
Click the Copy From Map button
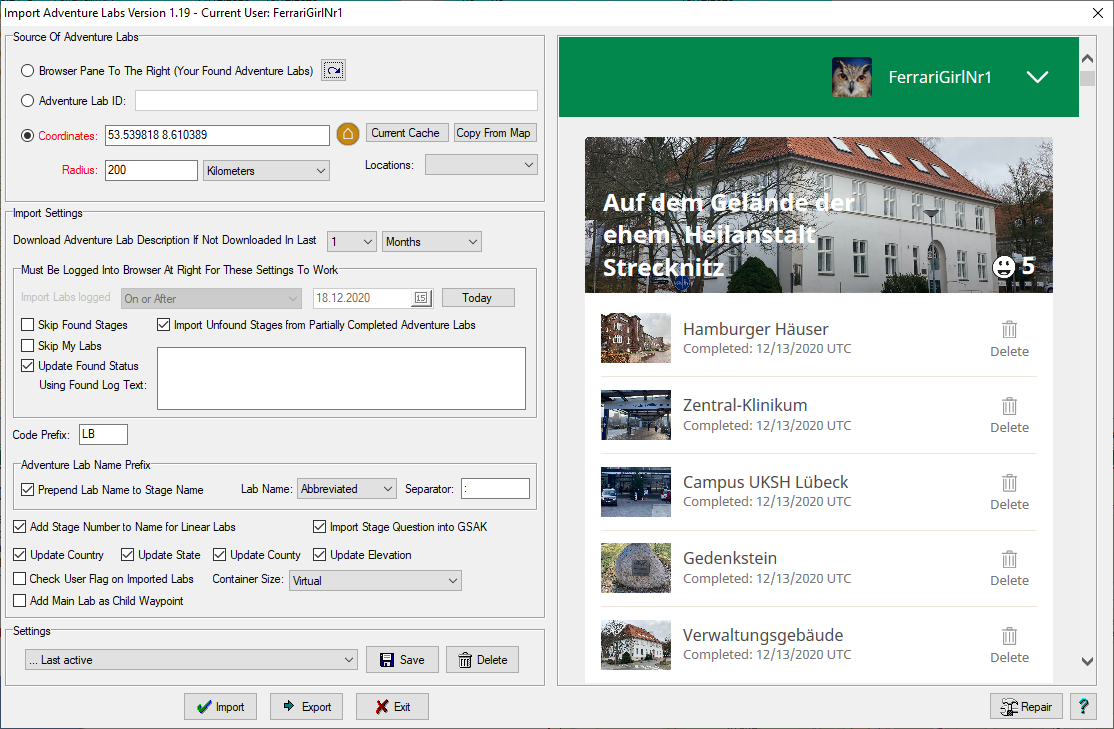point(494,133)
